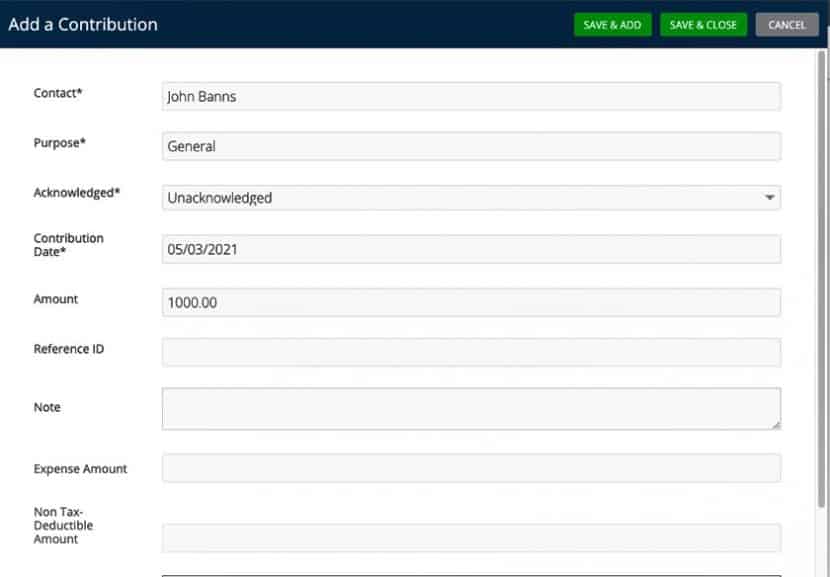Select the Non Tax-Deductible Amount field

[470, 538]
